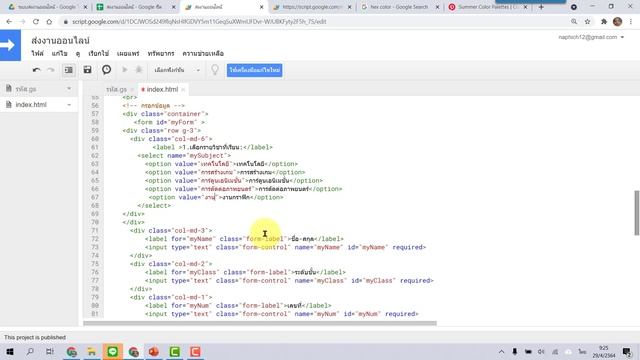
Task: Click the Apps Script arrow logo
Action: coord(10,45)
